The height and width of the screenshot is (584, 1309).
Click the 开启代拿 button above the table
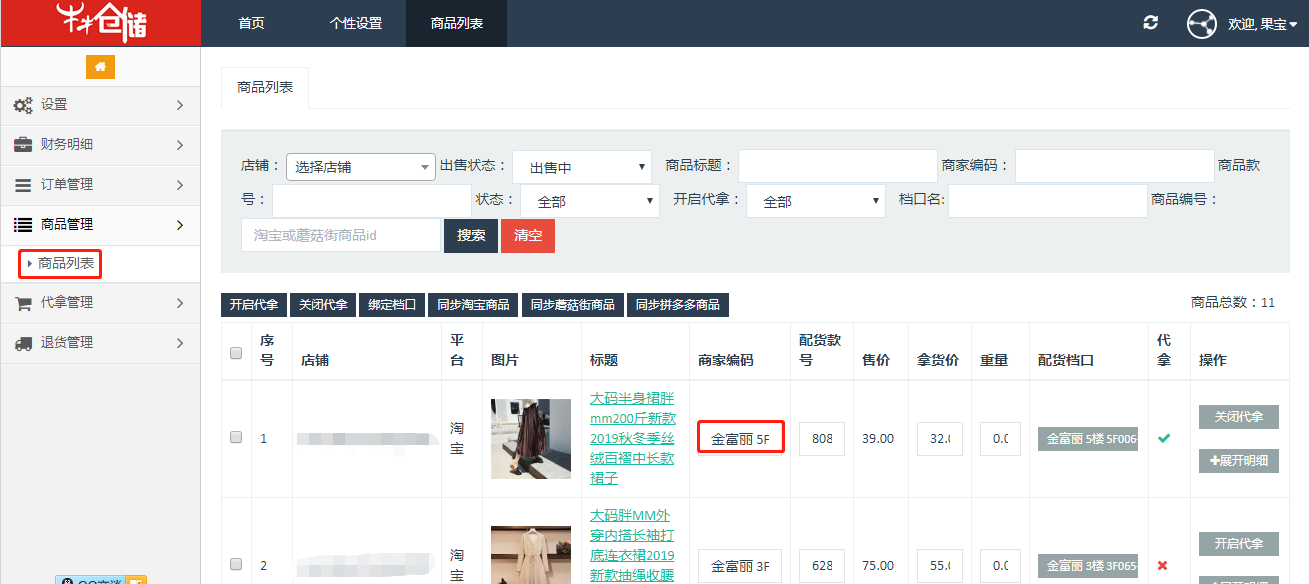click(x=254, y=305)
